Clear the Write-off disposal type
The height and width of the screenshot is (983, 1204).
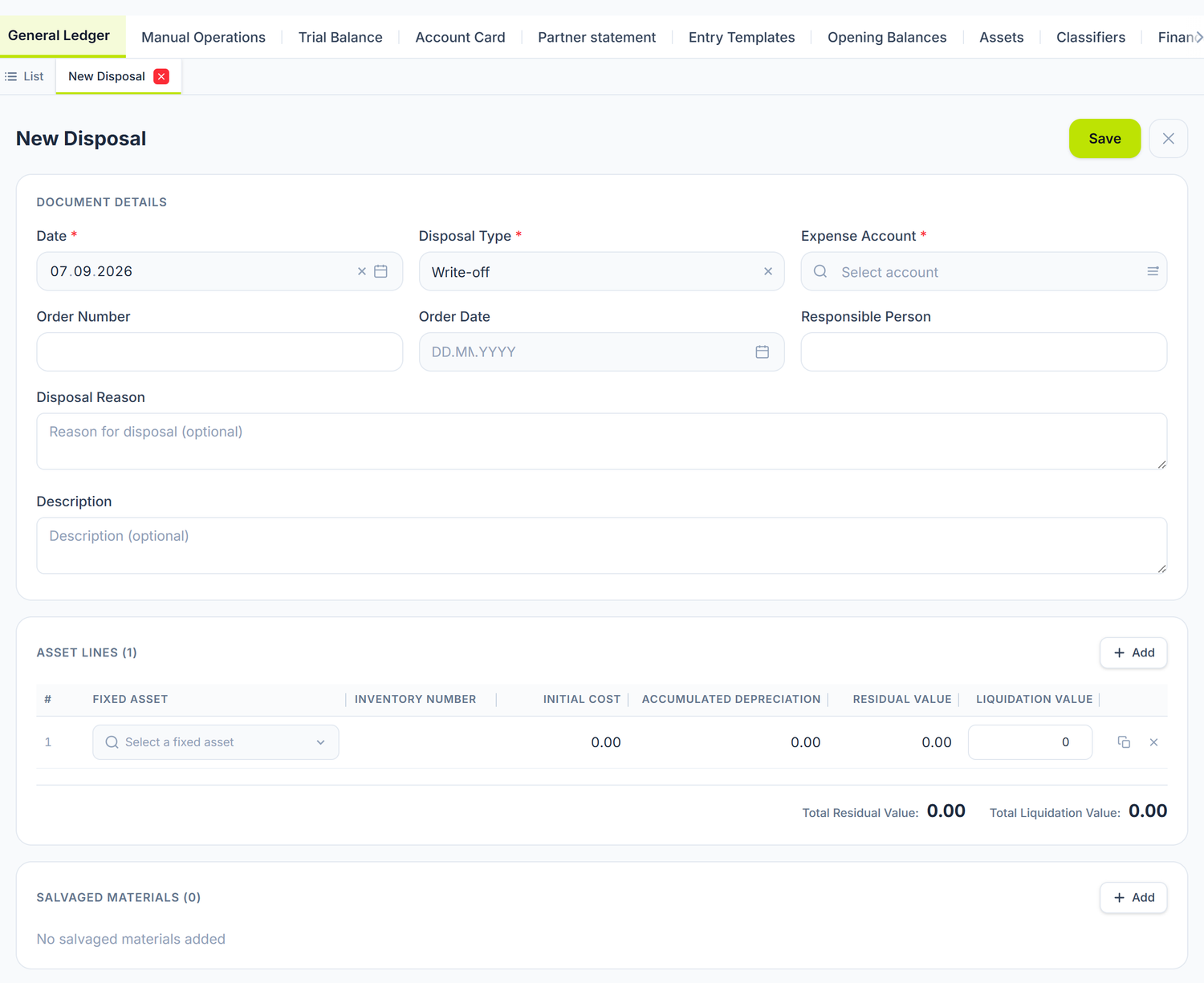click(x=768, y=271)
